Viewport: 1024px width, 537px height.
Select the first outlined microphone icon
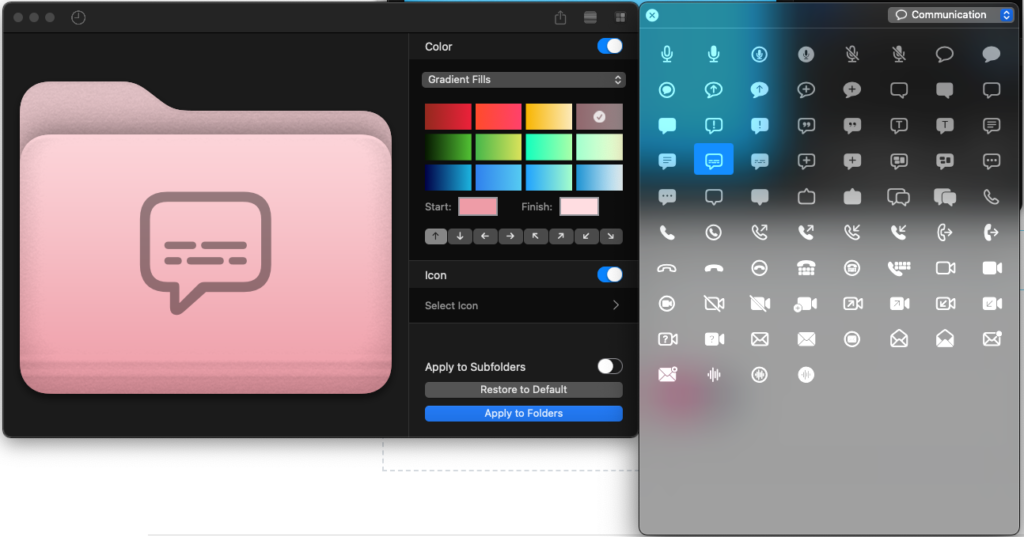(667, 54)
